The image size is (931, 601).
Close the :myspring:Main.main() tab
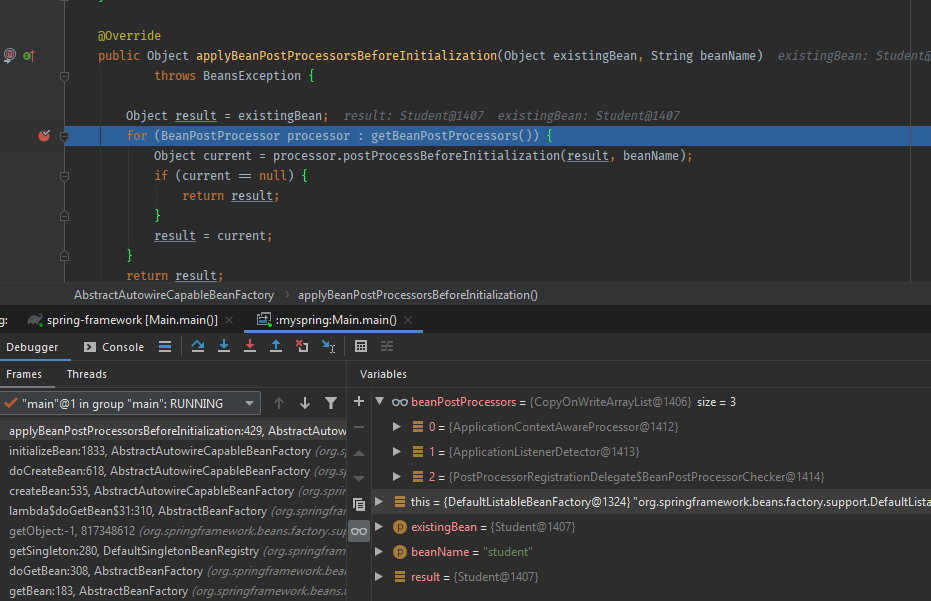click(x=408, y=320)
